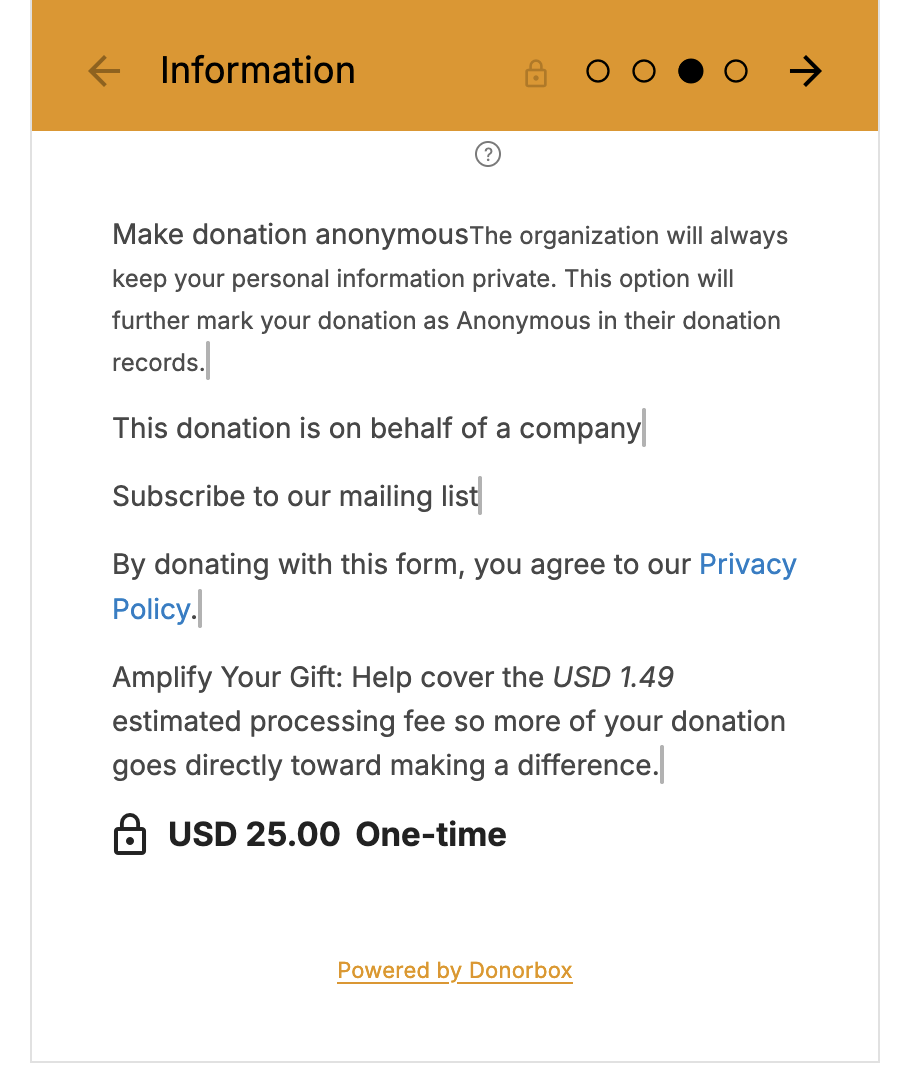
Task: Click the filled current step dot
Action: coord(690,72)
